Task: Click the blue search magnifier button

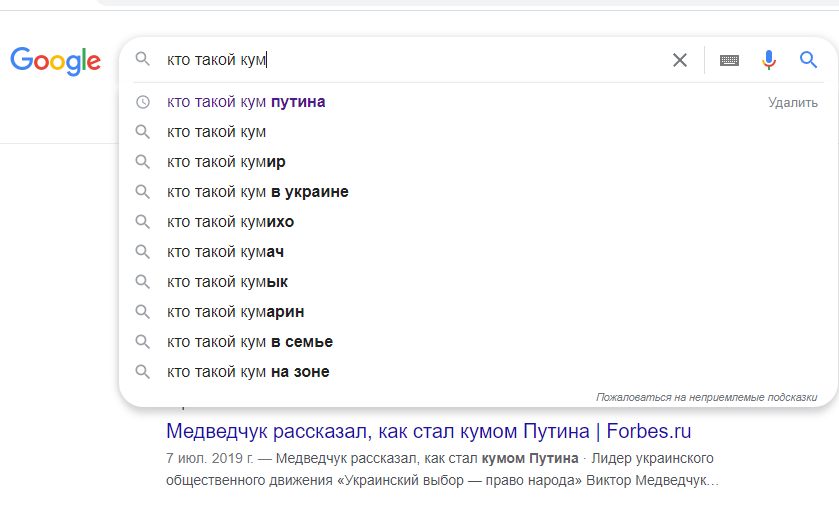Action: pyautogui.click(x=808, y=60)
